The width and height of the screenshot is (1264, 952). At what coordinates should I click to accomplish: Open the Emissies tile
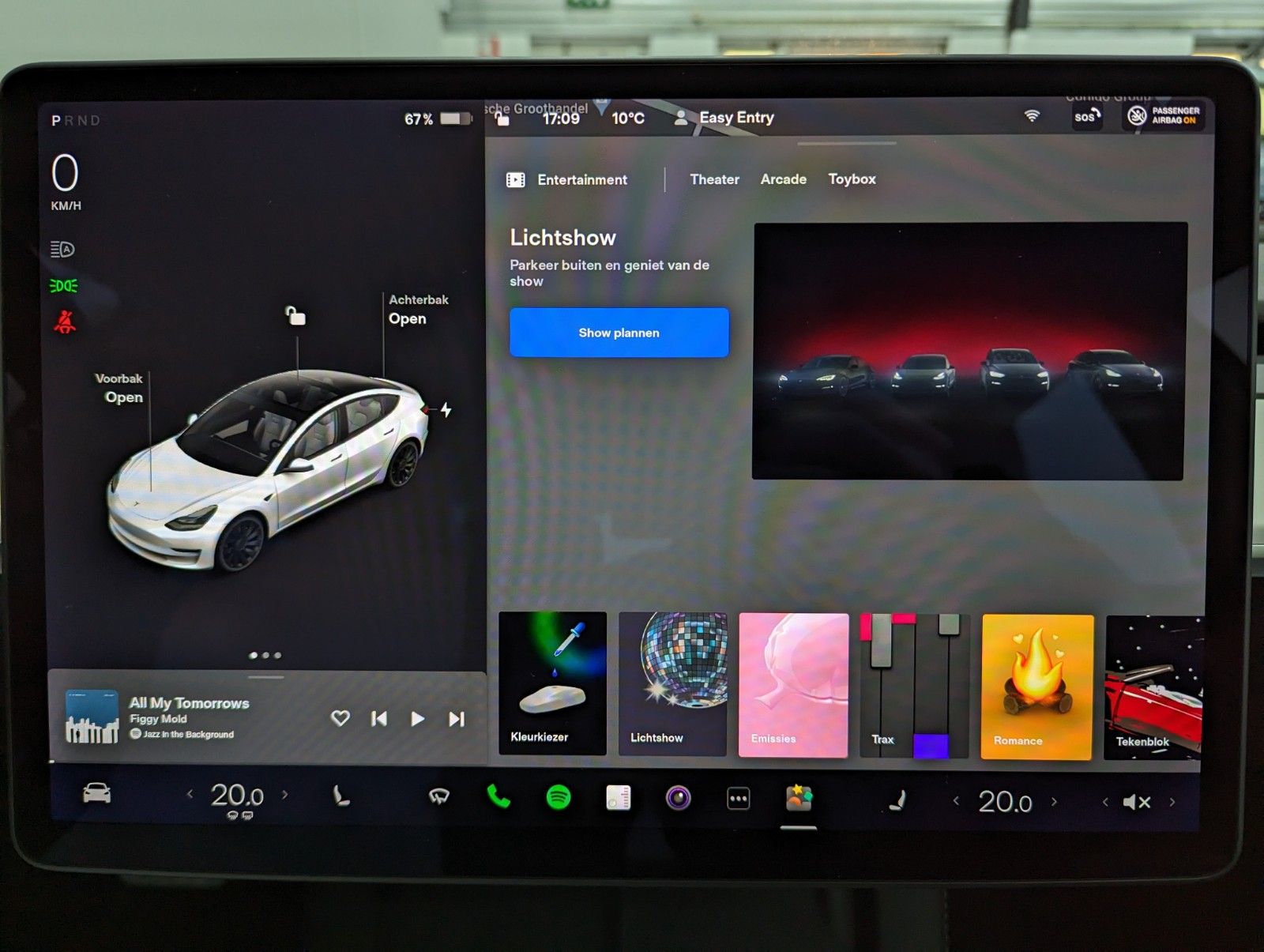pos(793,685)
